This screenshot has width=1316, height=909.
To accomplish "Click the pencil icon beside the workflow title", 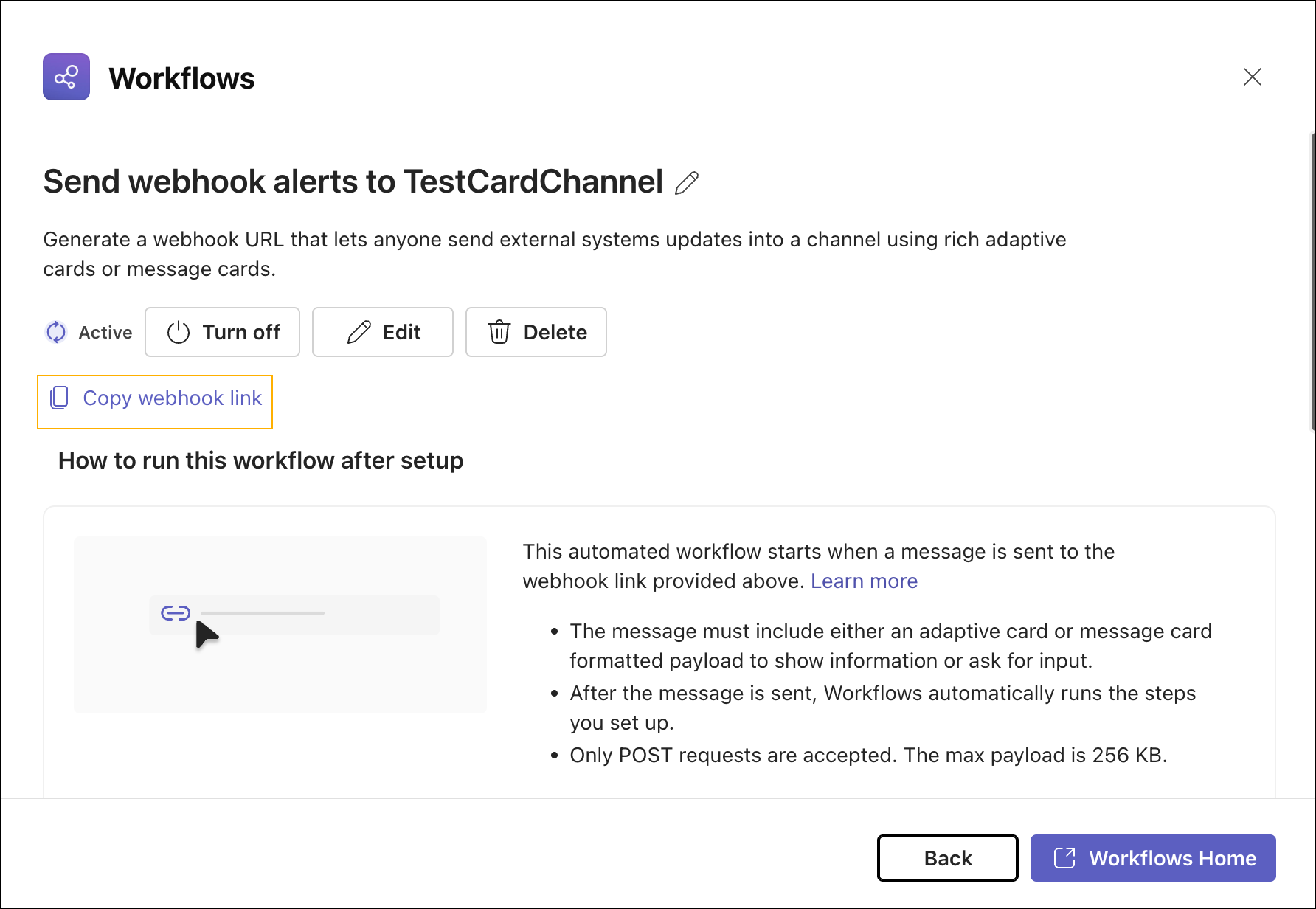I will 687,183.
